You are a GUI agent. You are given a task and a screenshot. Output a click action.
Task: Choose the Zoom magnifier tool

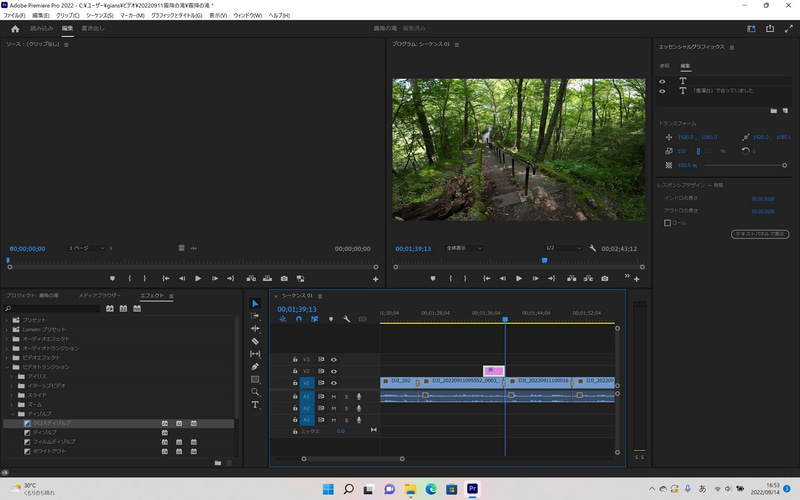pyautogui.click(x=255, y=392)
